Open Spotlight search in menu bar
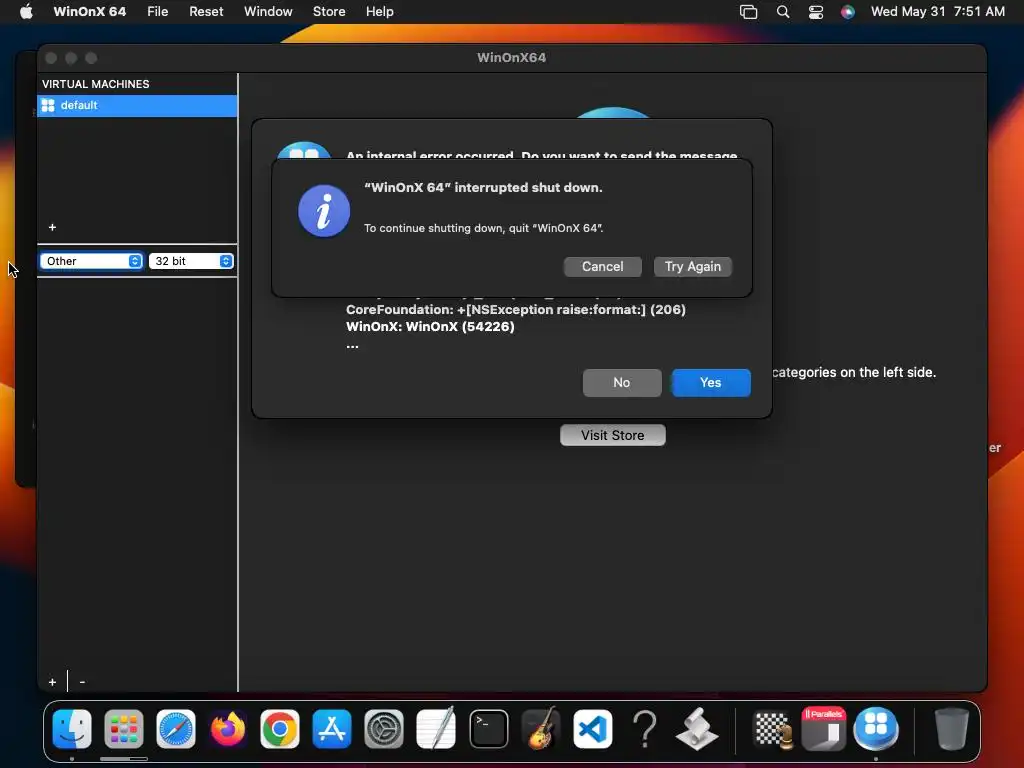This screenshot has height=768, width=1024. 783,12
